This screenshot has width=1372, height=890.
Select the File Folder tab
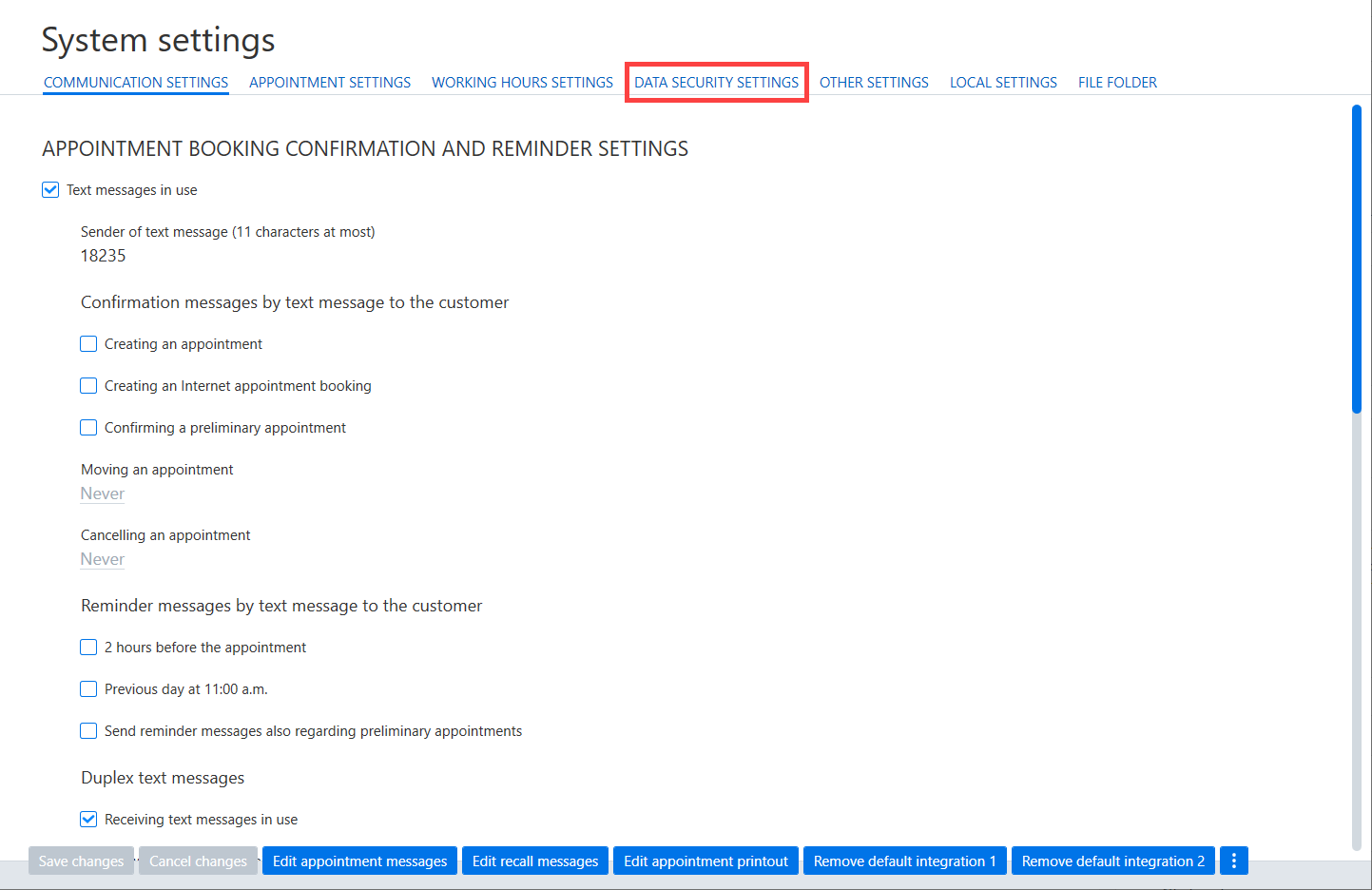point(1117,83)
